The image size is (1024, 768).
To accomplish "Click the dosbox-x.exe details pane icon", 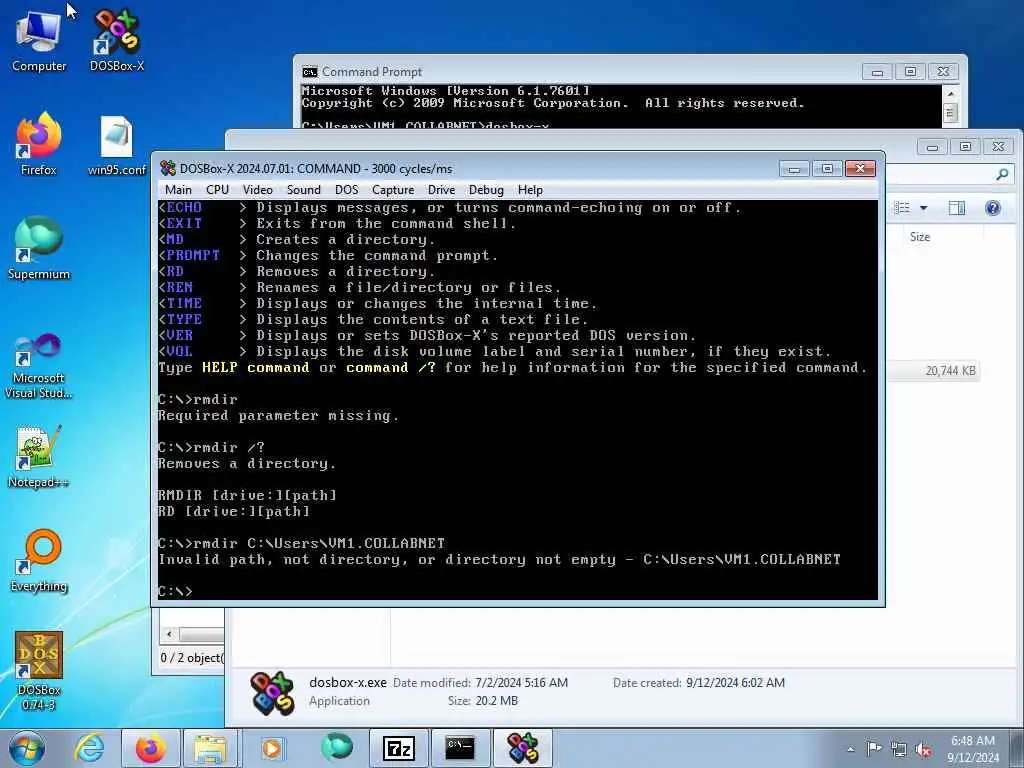I will click(x=272, y=692).
